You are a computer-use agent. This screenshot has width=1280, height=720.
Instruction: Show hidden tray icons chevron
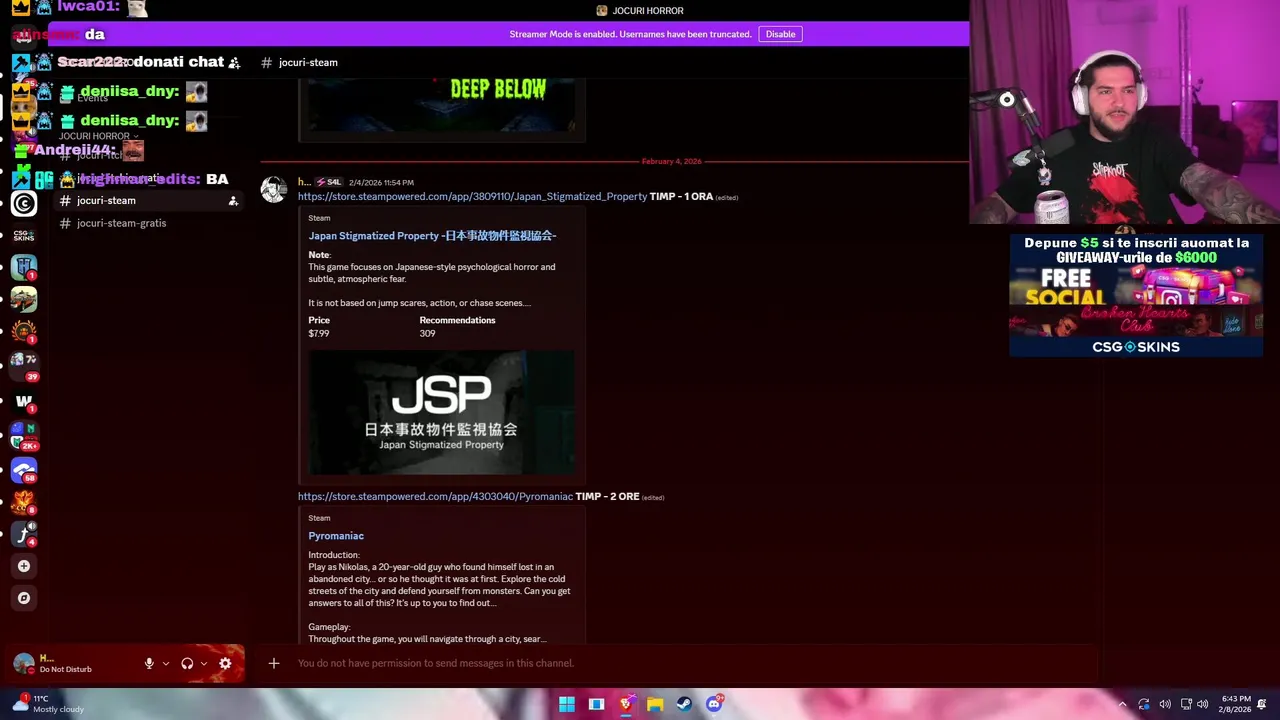[1122, 704]
